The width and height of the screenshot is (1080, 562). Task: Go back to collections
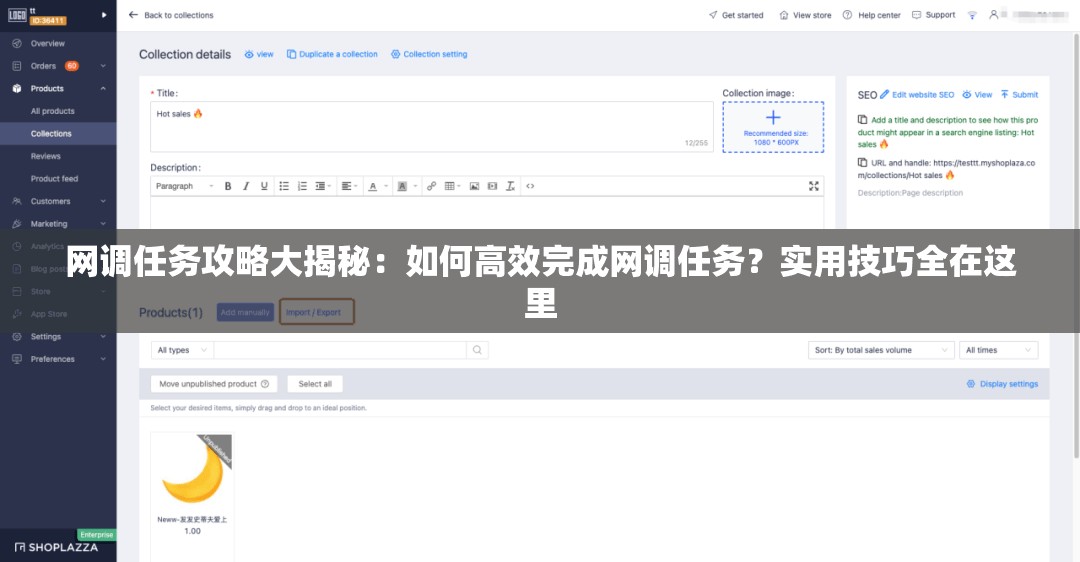(171, 15)
